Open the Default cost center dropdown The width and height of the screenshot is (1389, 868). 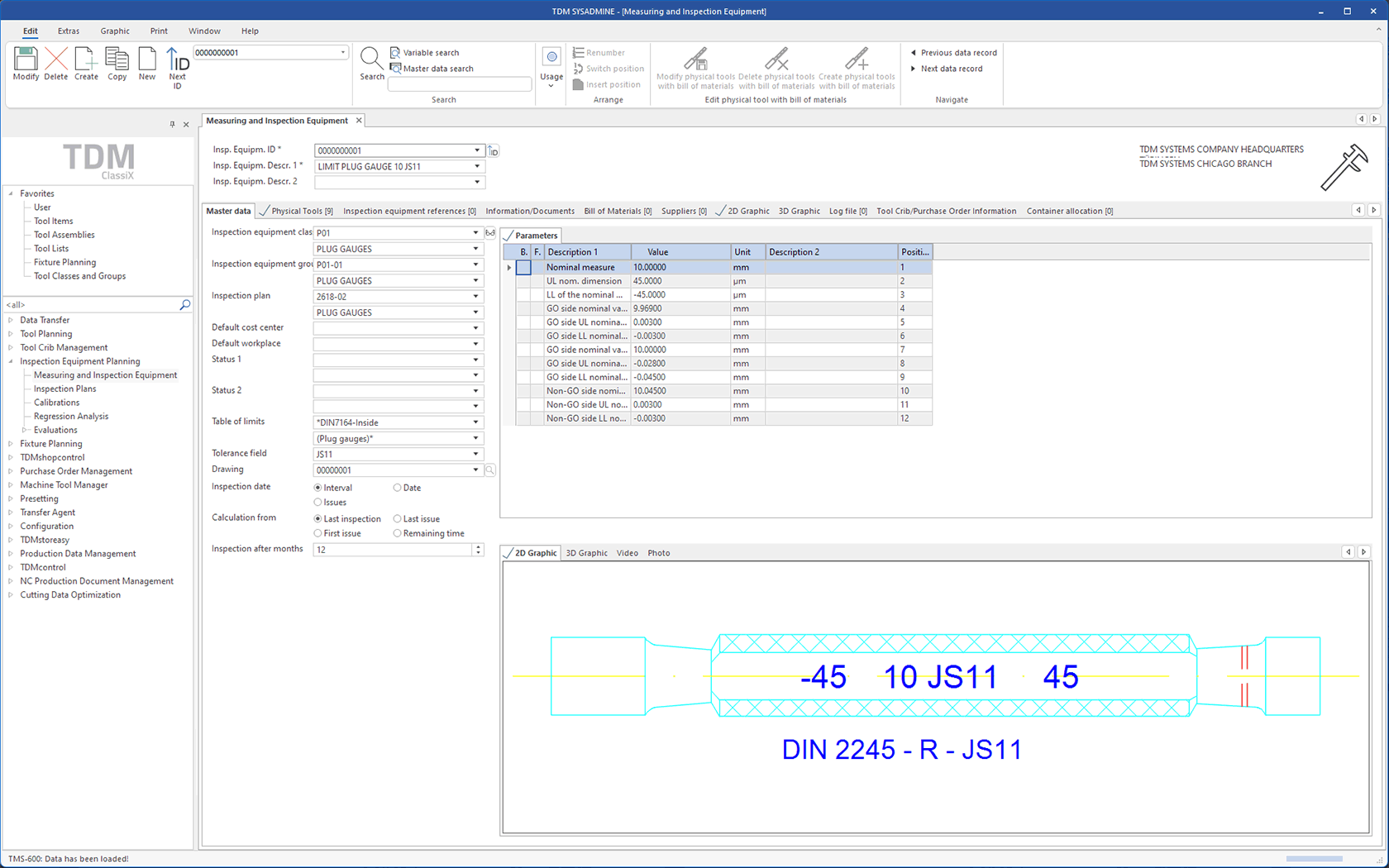(476, 328)
